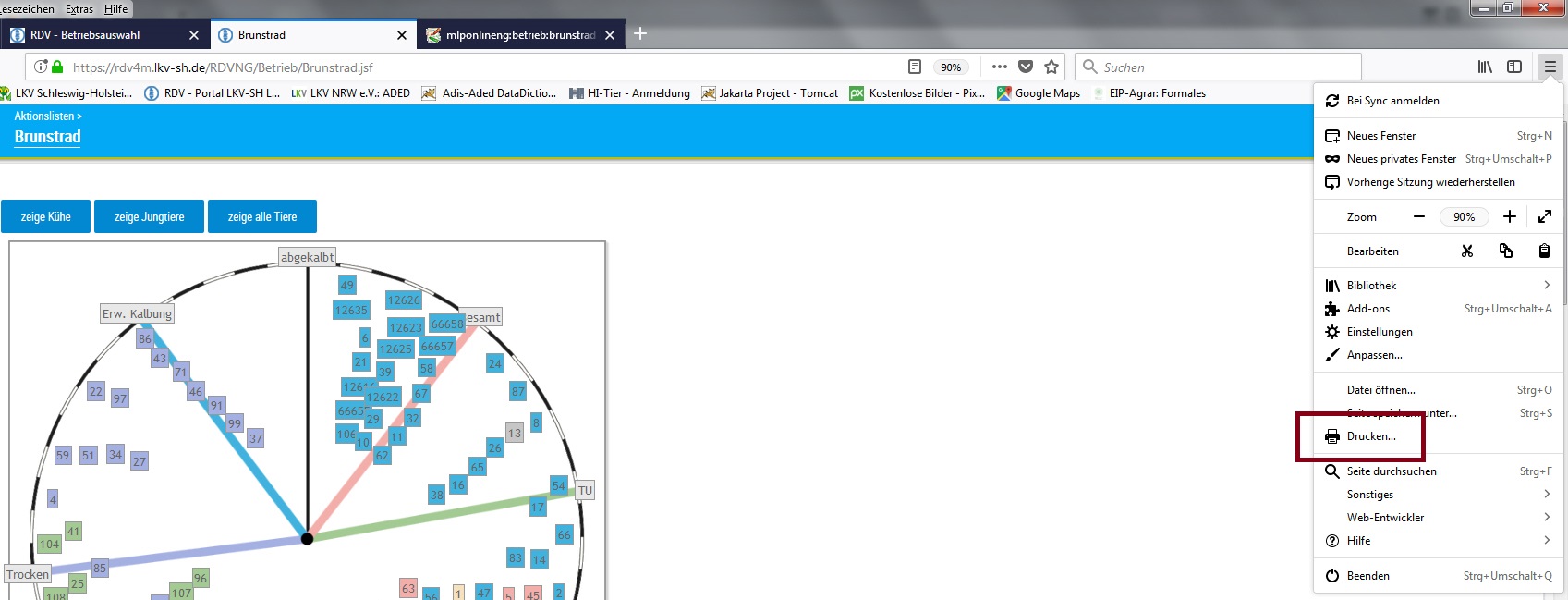Increase zoom with the plus button
Image resolution: width=1568 pixels, height=600 pixels.
1510,216
